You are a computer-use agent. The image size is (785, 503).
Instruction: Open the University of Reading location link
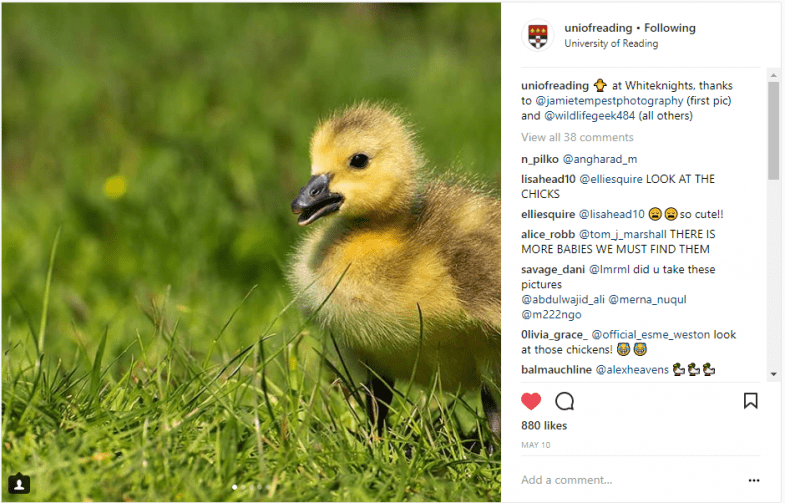pyautogui.click(x=611, y=44)
